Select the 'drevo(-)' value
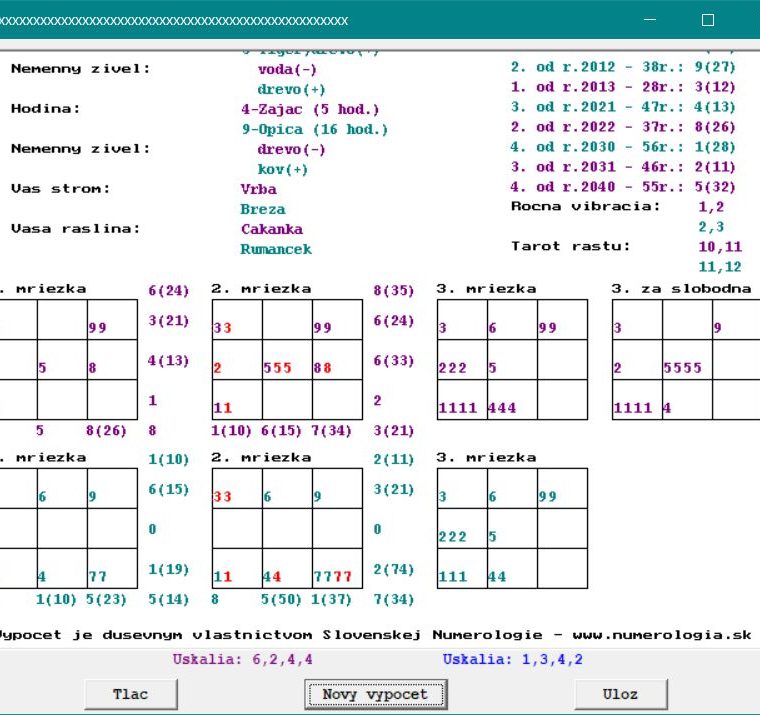This screenshot has height=715, width=760. pyautogui.click(x=291, y=149)
